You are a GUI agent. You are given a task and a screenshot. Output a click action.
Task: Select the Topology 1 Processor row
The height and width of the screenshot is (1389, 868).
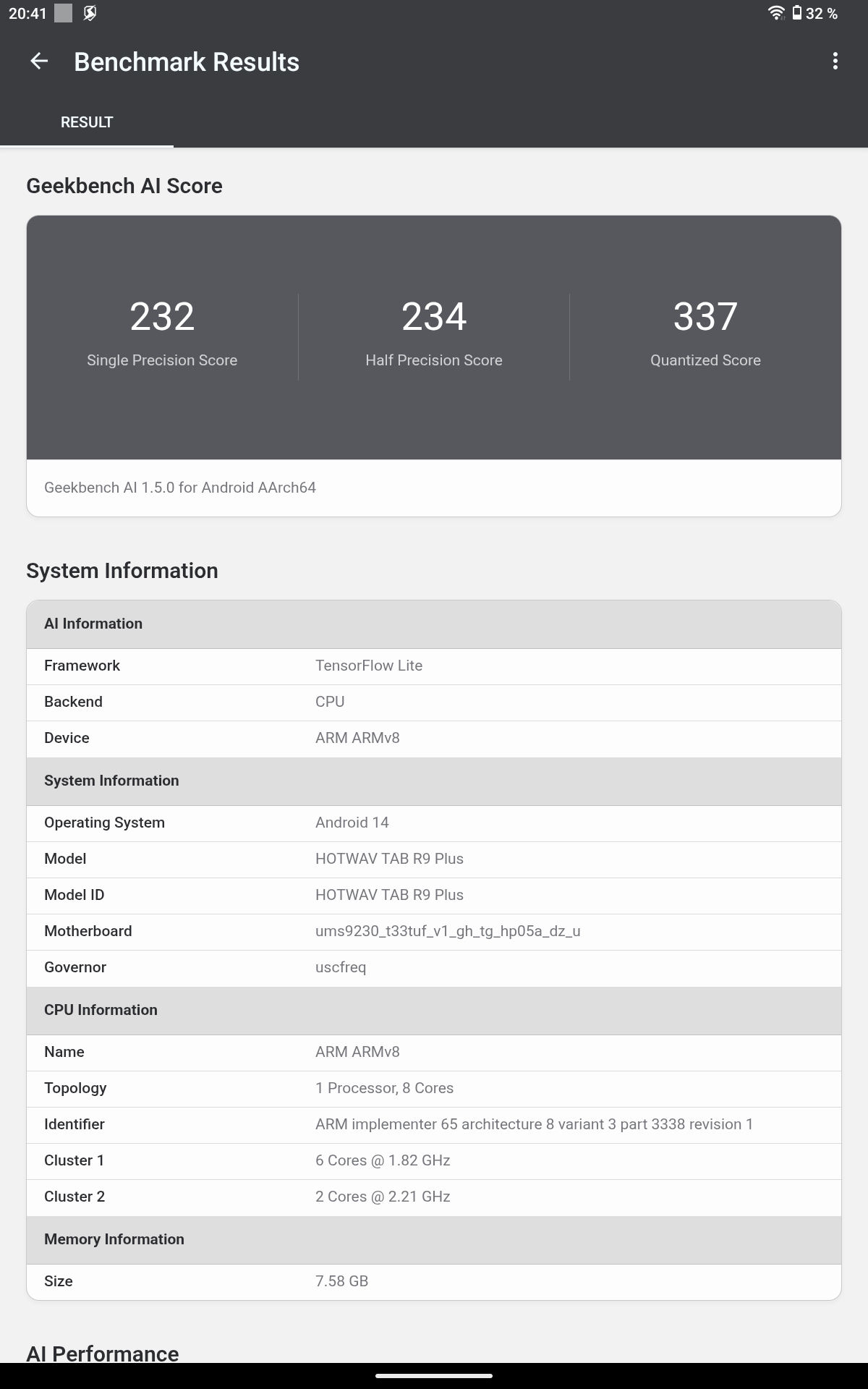(434, 1088)
